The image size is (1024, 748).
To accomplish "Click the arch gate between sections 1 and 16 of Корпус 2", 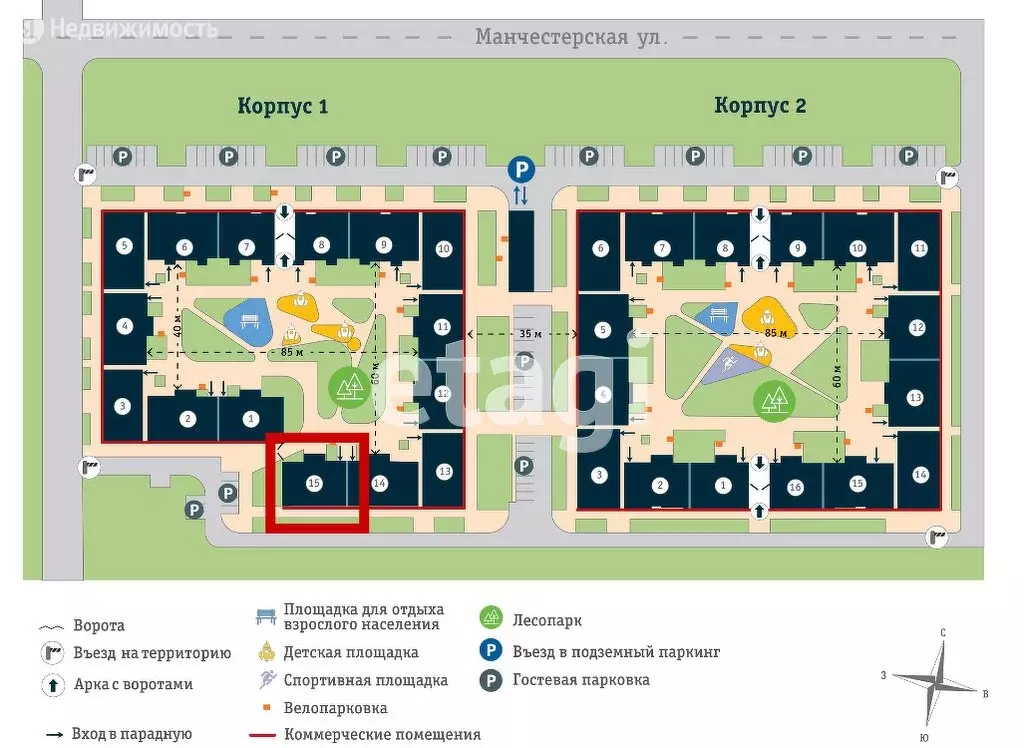I will [759, 486].
